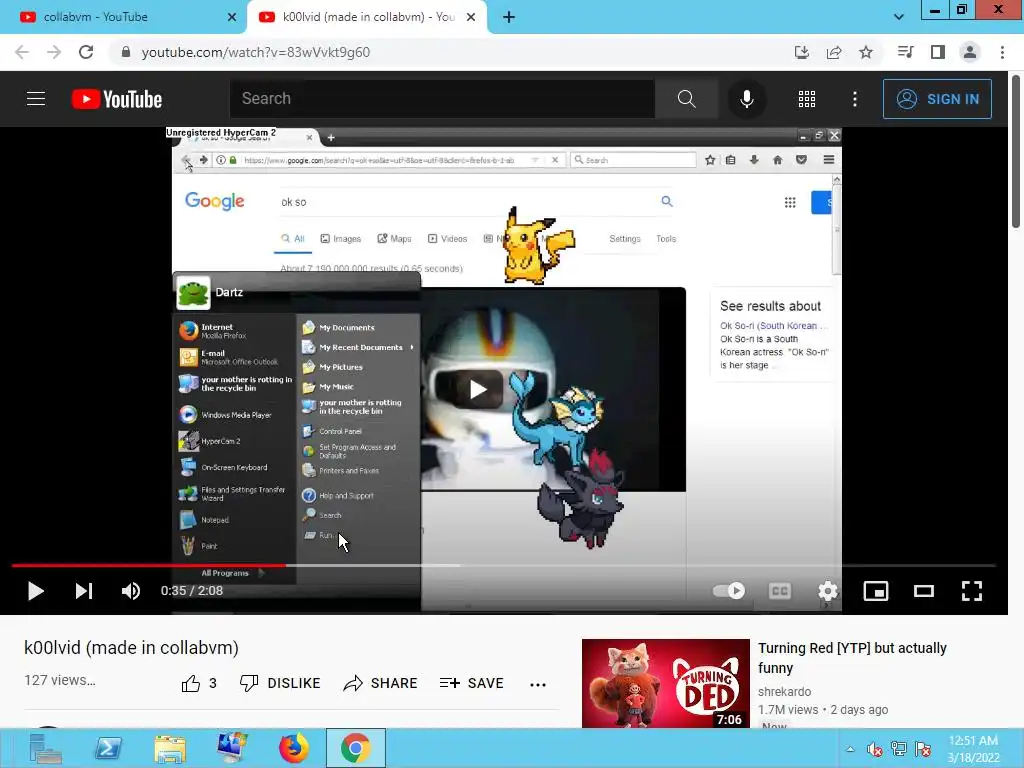1024x768 pixels.
Task: Open Chrome tab search dropdown chevron
Action: coord(899,17)
